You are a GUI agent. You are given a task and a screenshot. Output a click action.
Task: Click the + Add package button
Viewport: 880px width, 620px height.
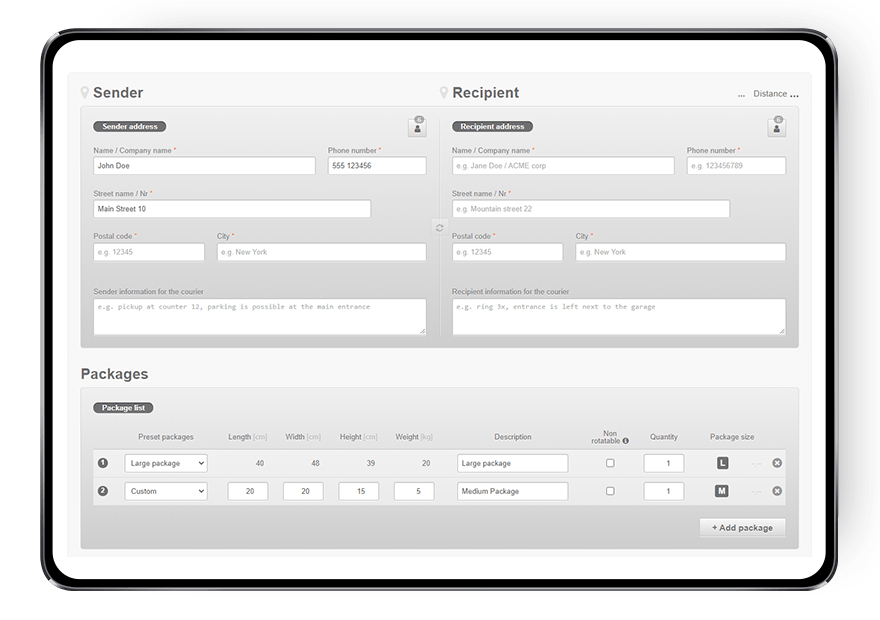pyautogui.click(x=742, y=527)
